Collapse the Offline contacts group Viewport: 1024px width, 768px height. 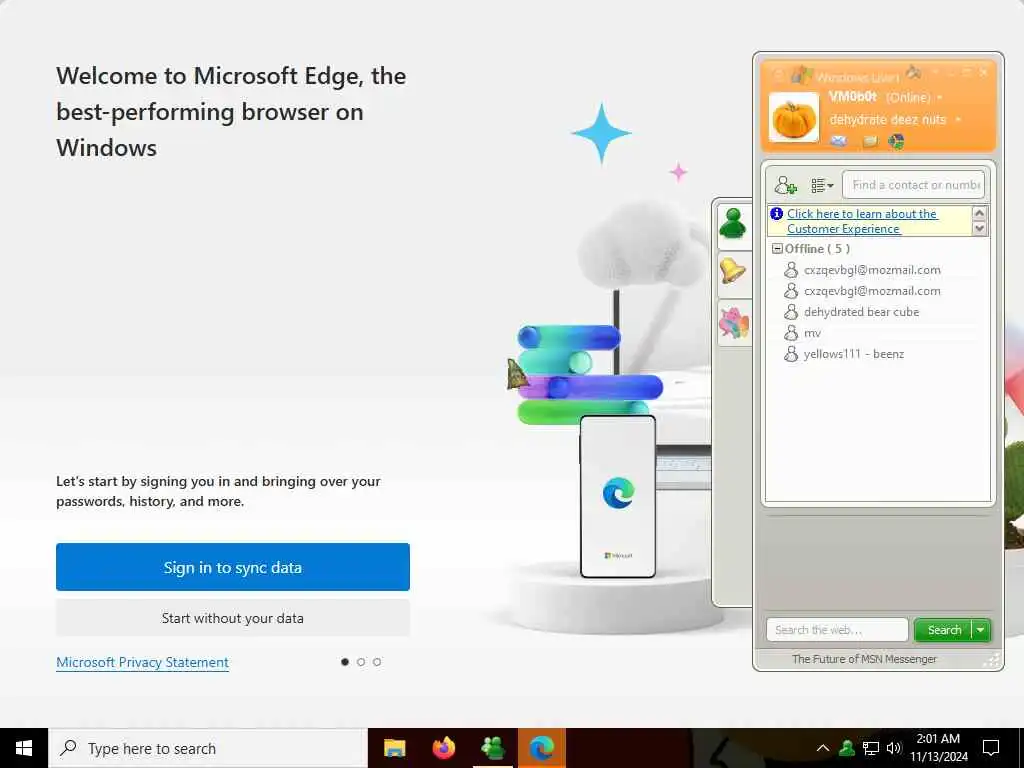[x=777, y=249]
